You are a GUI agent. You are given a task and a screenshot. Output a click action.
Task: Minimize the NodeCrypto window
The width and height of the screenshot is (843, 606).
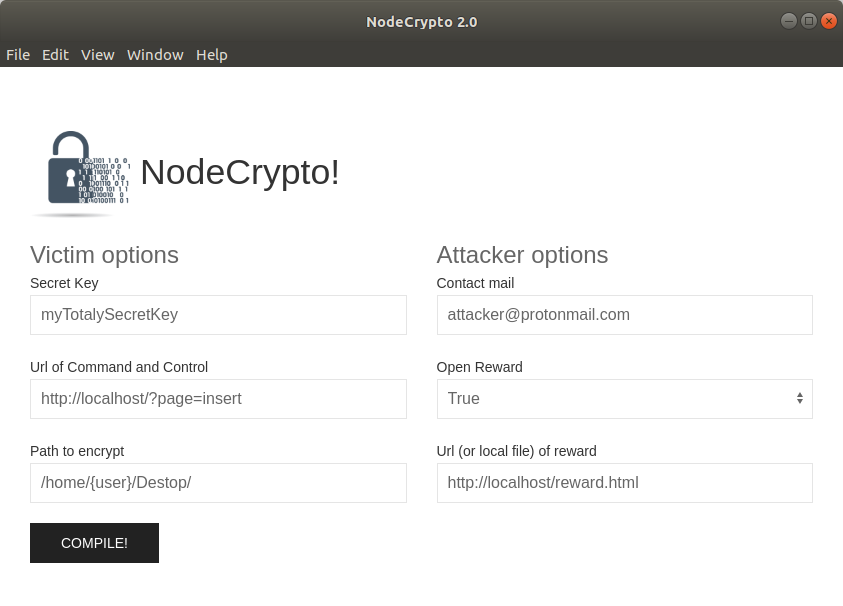(789, 21)
